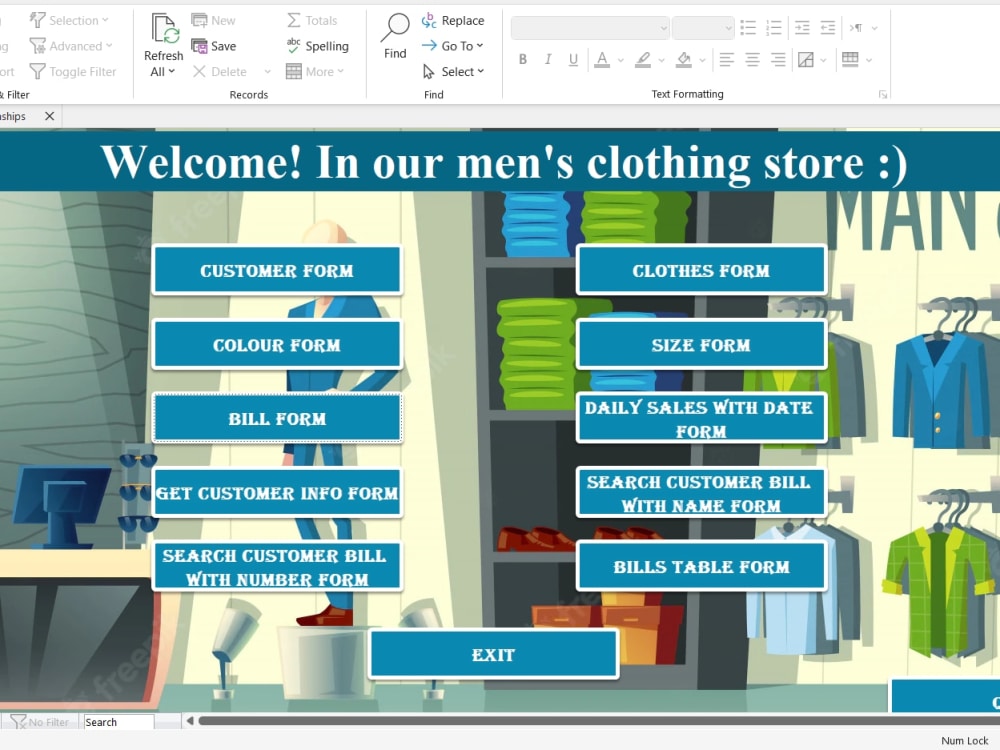
Task: Toggle Italic formatting
Action: point(548,59)
